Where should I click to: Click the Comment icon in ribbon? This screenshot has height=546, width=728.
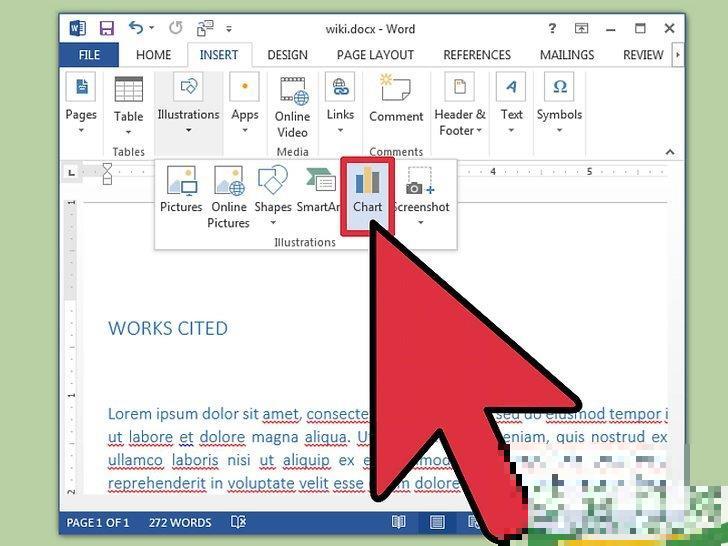pyautogui.click(x=396, y=100)
